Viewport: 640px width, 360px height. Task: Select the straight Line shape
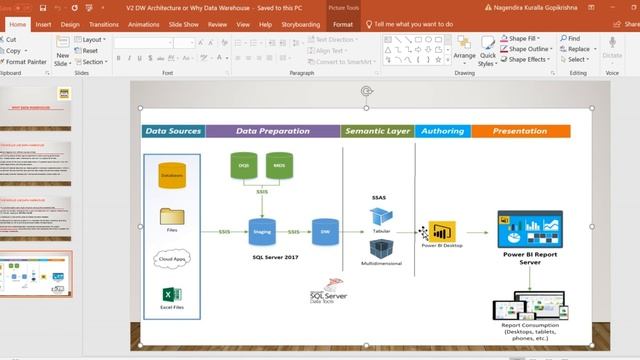tap(398, 40)
